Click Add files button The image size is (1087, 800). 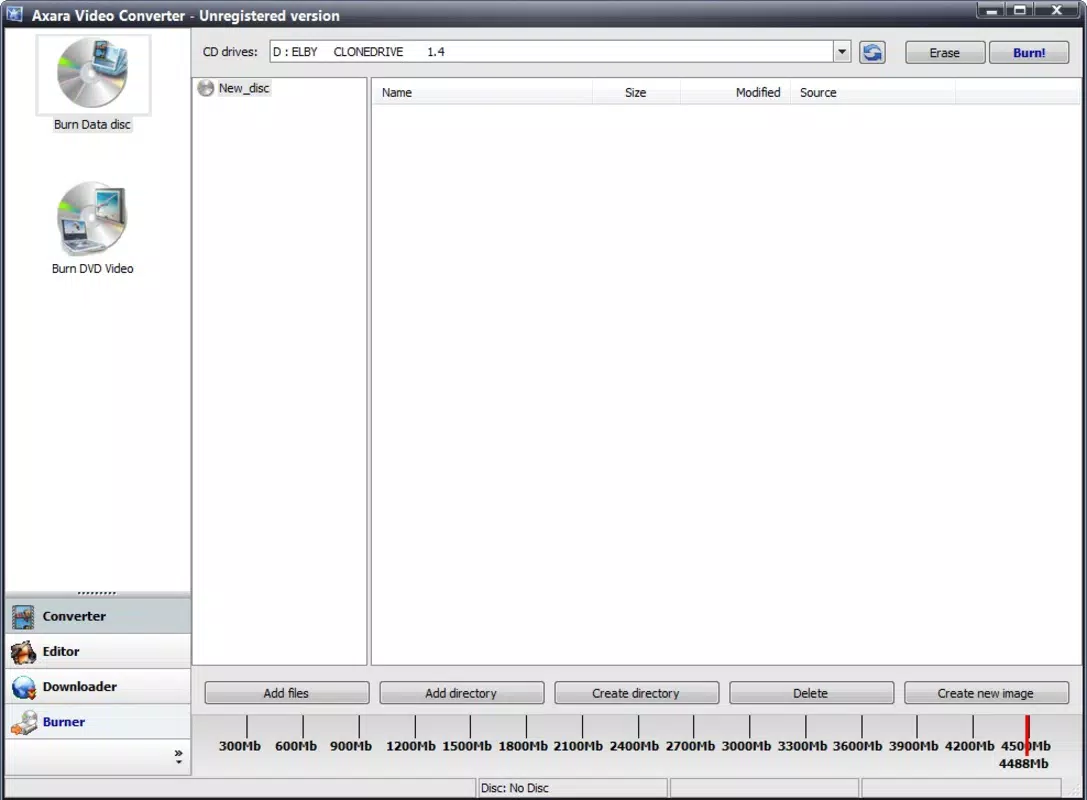point(286,693)
